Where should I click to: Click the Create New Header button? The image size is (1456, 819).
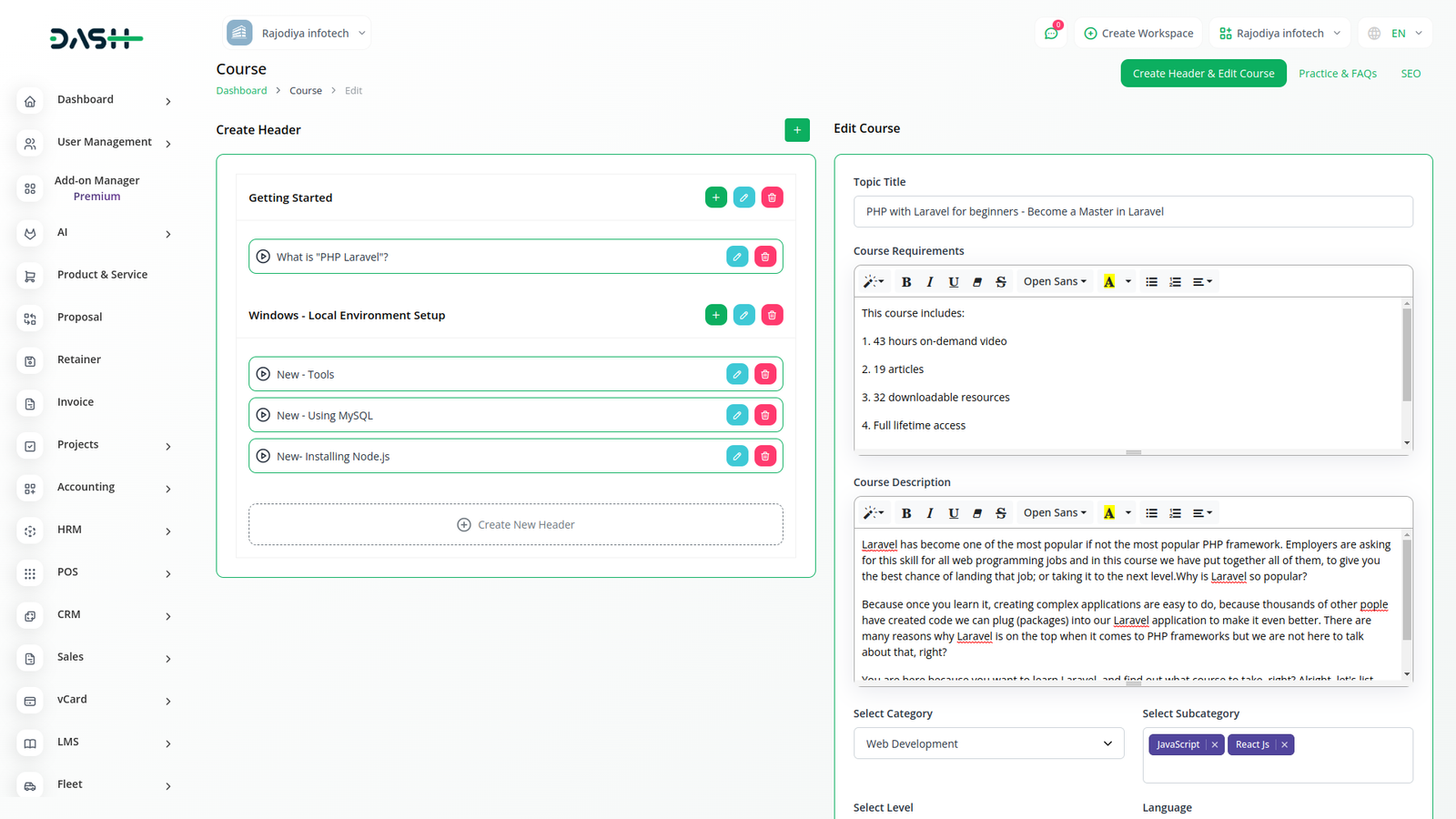[x=515, y=525]
